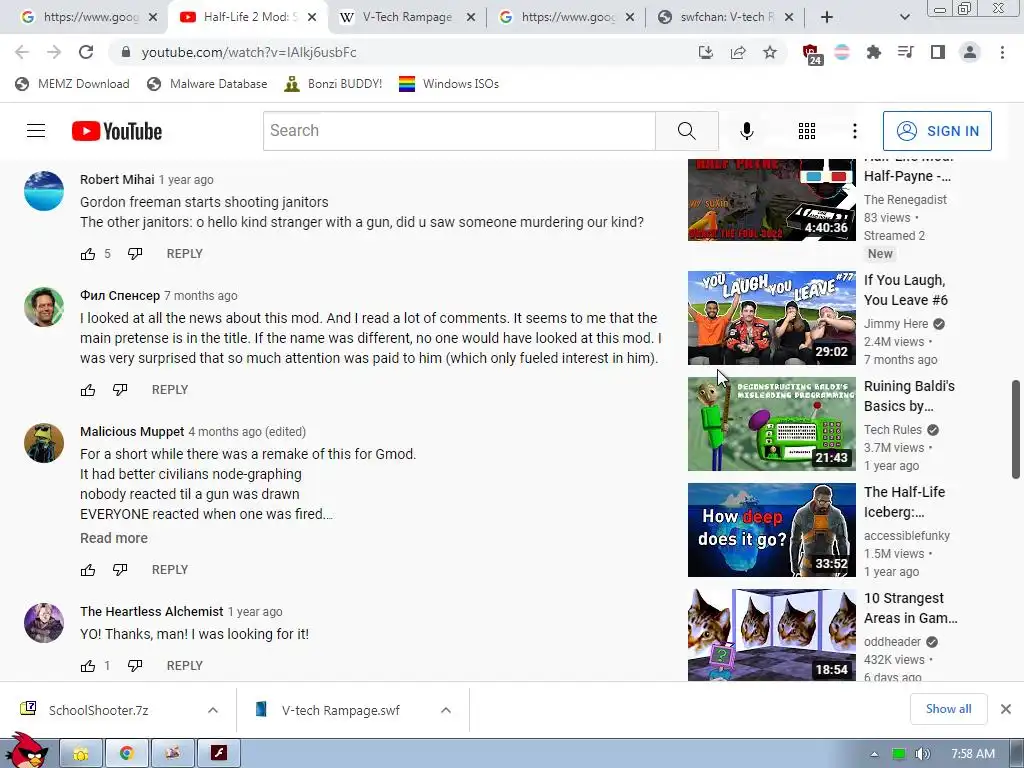Open the Malware Database bookmark
The width and height of the screenshot is (1024, 768).
pyautogui.click(x=207, y=84)
